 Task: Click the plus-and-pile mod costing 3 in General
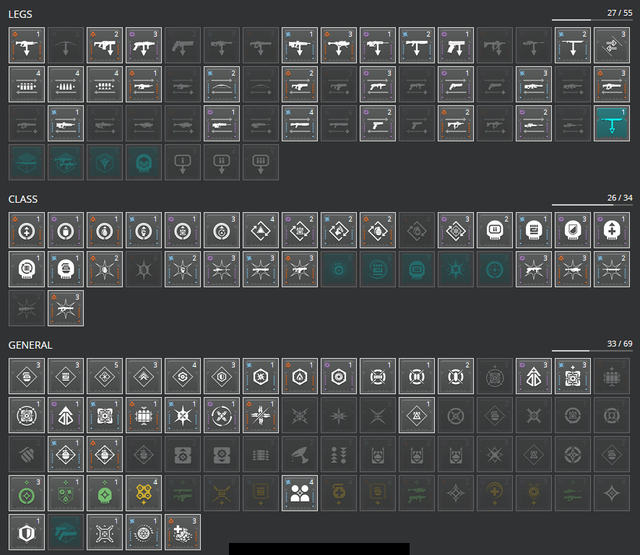183,533
